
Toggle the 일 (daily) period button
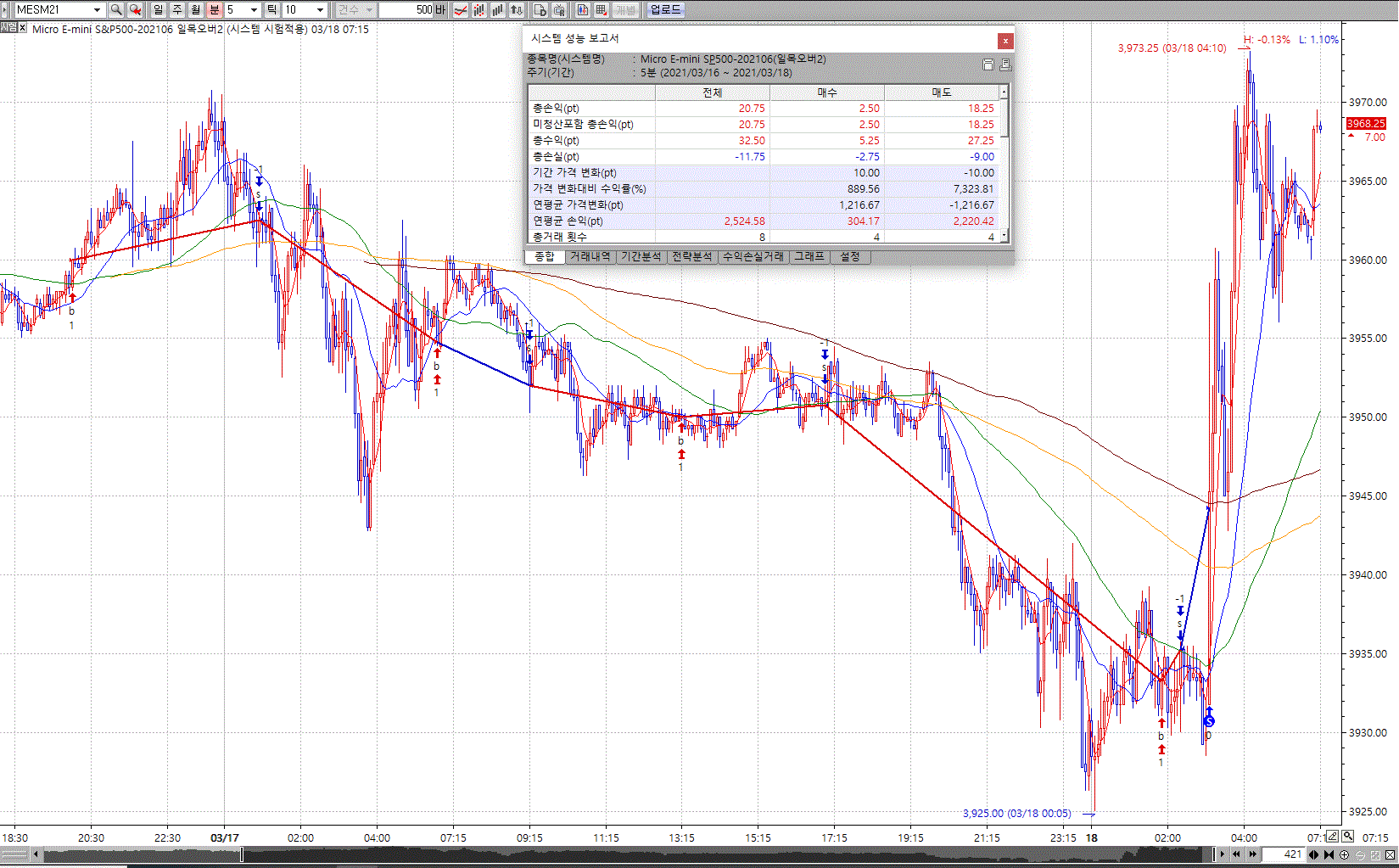click(158, 9)
